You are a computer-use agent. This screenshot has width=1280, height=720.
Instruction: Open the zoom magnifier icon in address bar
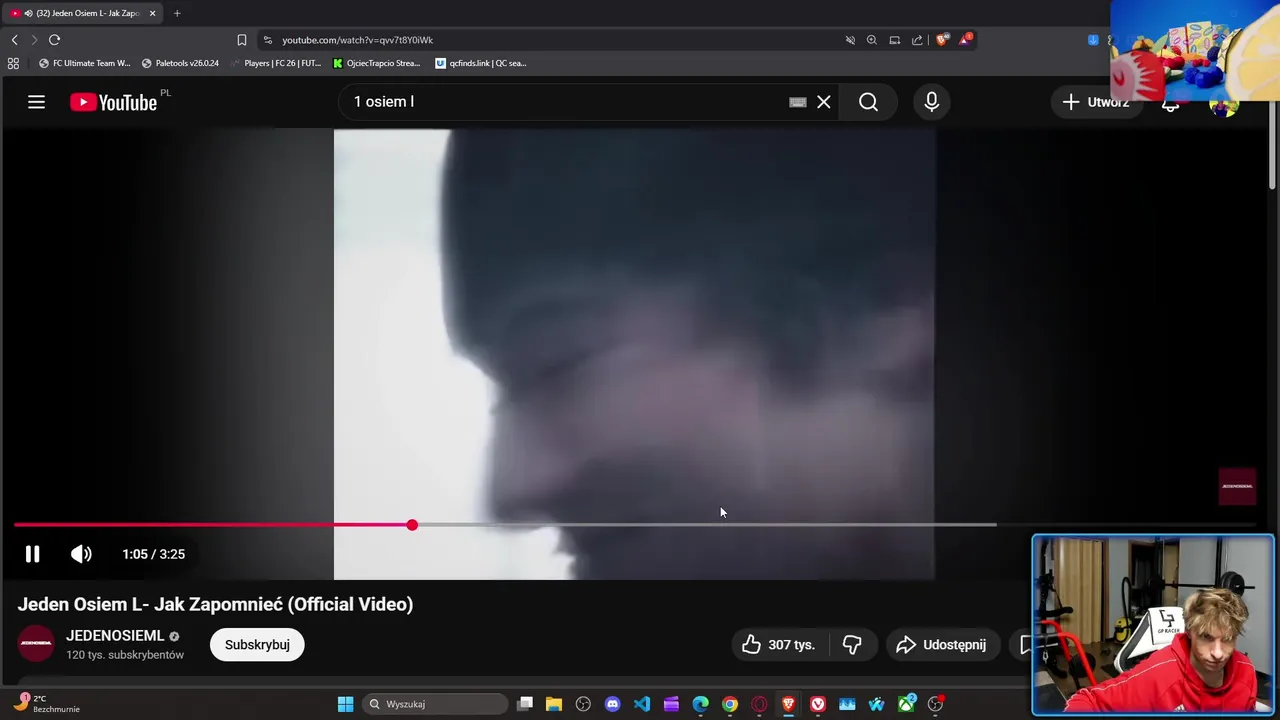click(872, 40)
